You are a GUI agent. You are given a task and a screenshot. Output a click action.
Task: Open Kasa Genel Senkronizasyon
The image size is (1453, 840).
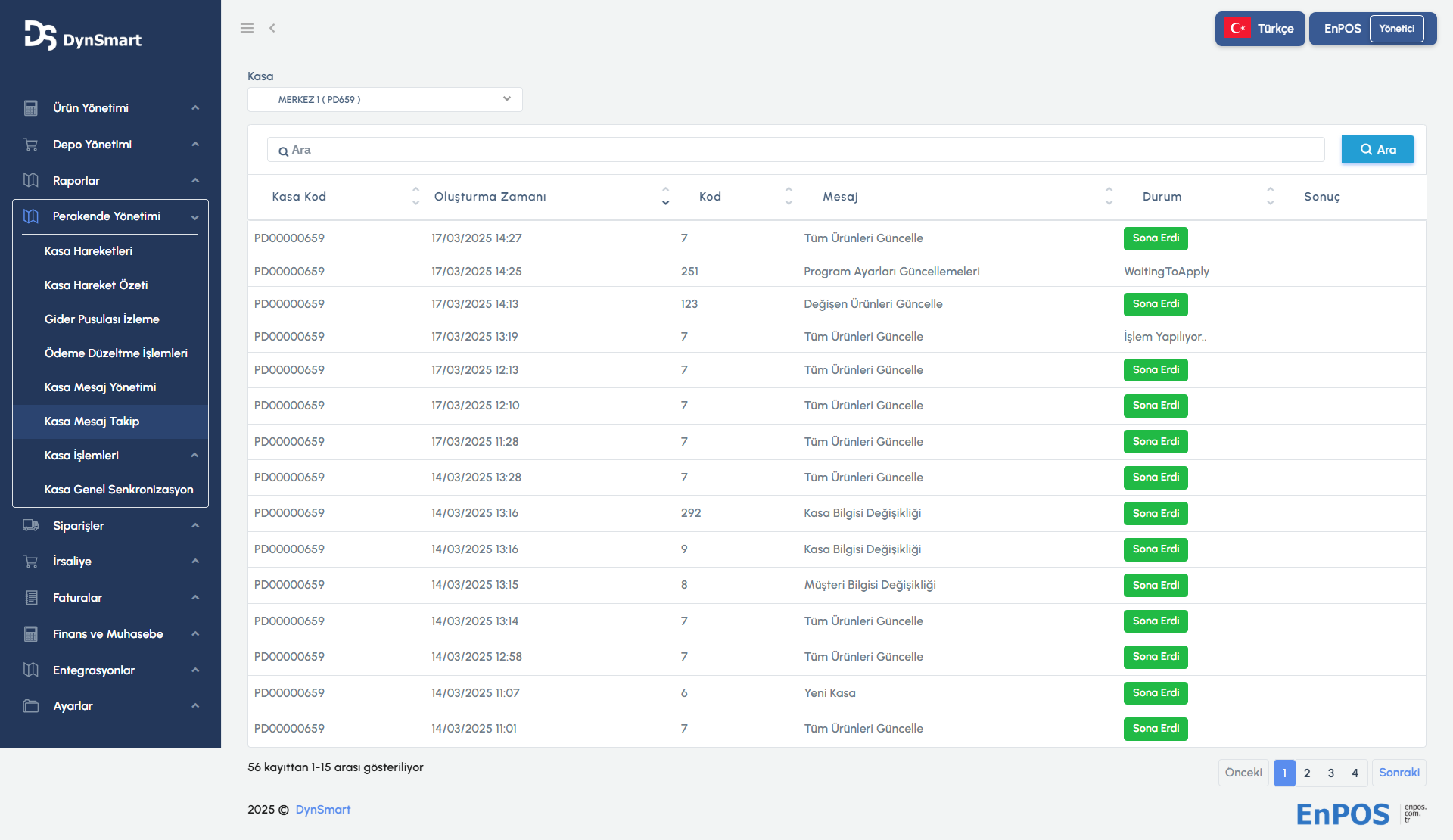pos(119,490)
